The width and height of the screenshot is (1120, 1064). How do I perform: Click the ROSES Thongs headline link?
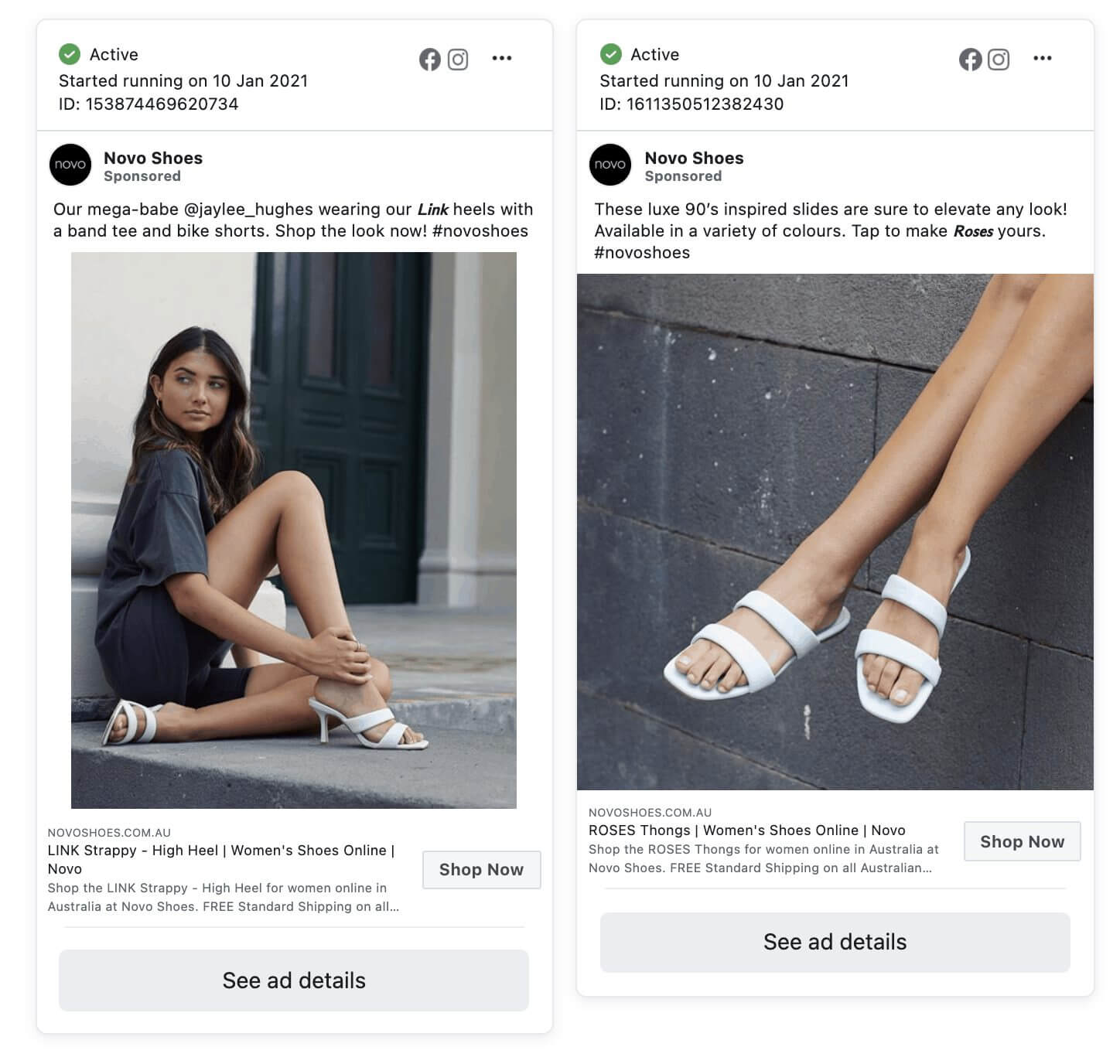point(746,830)
